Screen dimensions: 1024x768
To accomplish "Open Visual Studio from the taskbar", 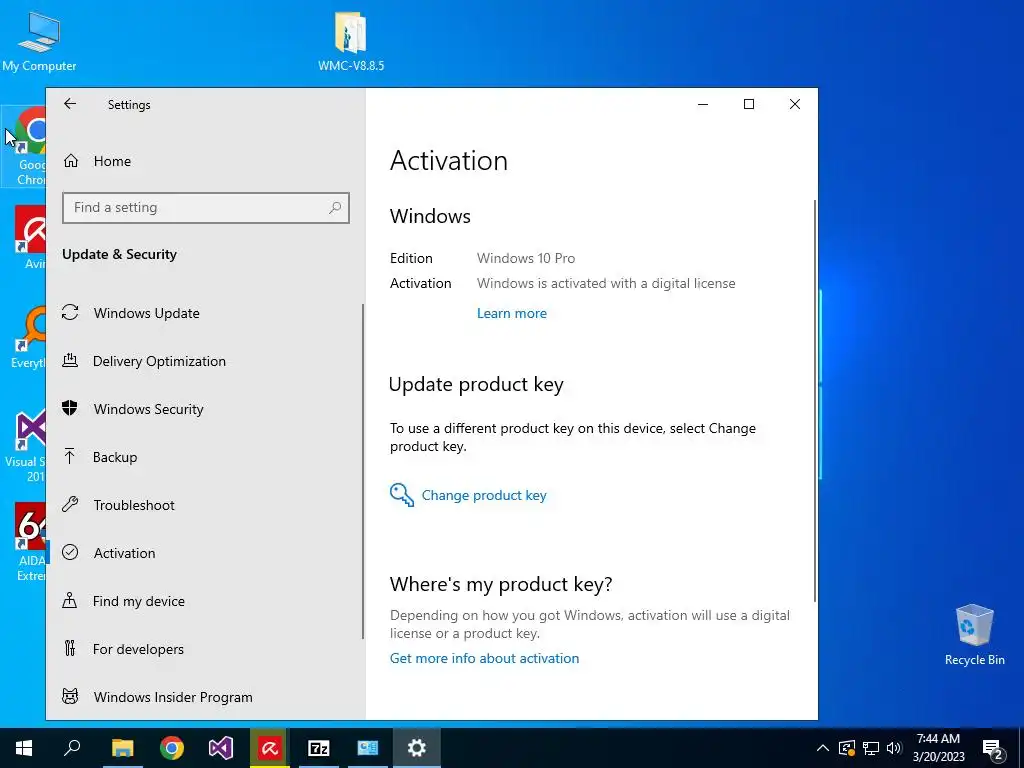I will tap(221, 748).
